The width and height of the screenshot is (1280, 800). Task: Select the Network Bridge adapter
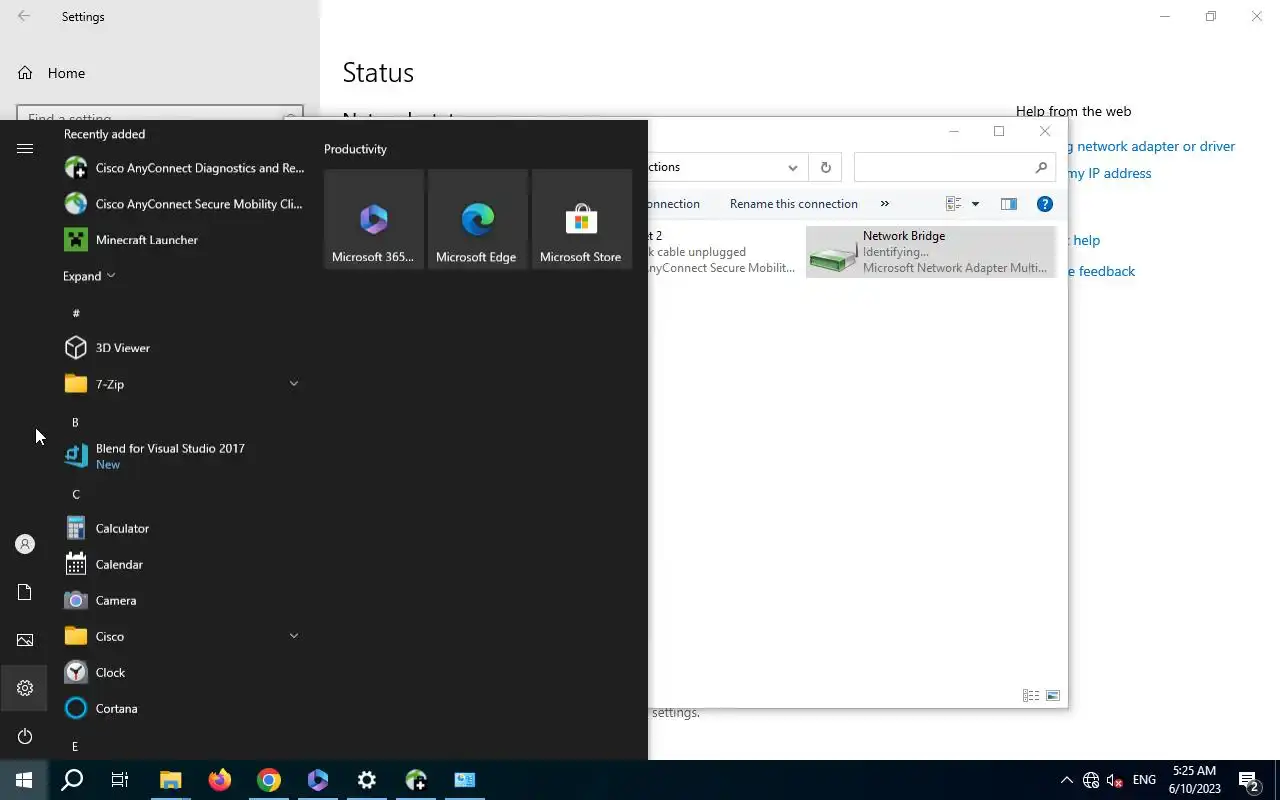point(930,251)
